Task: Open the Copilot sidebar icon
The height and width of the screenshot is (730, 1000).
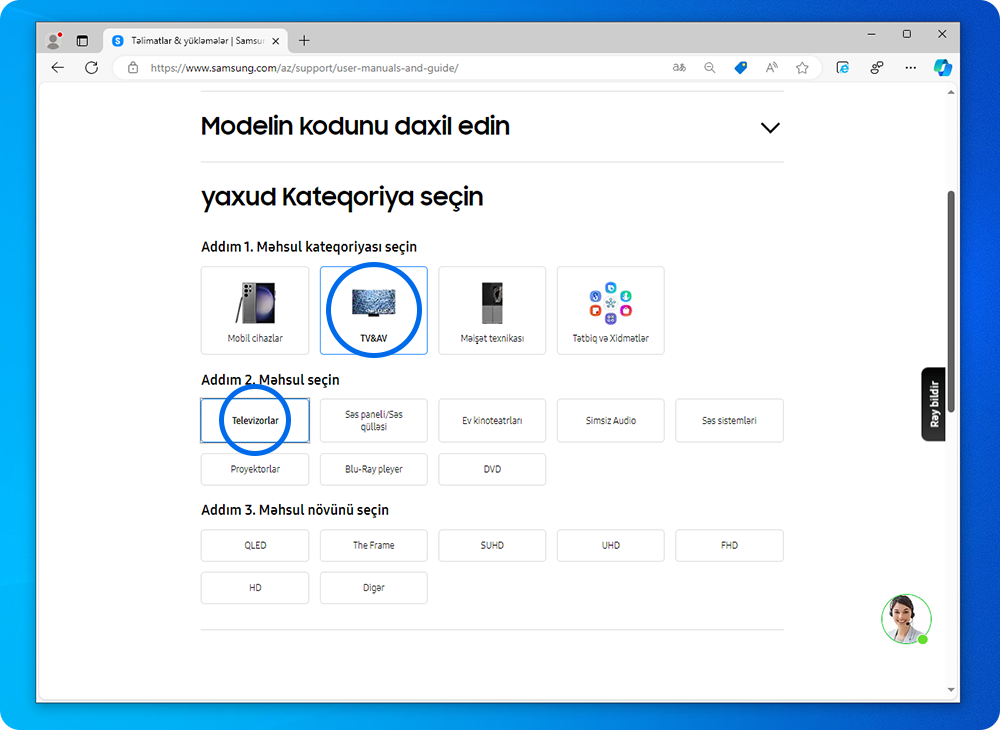Action: pyautogui.click(x=942, y=68)
